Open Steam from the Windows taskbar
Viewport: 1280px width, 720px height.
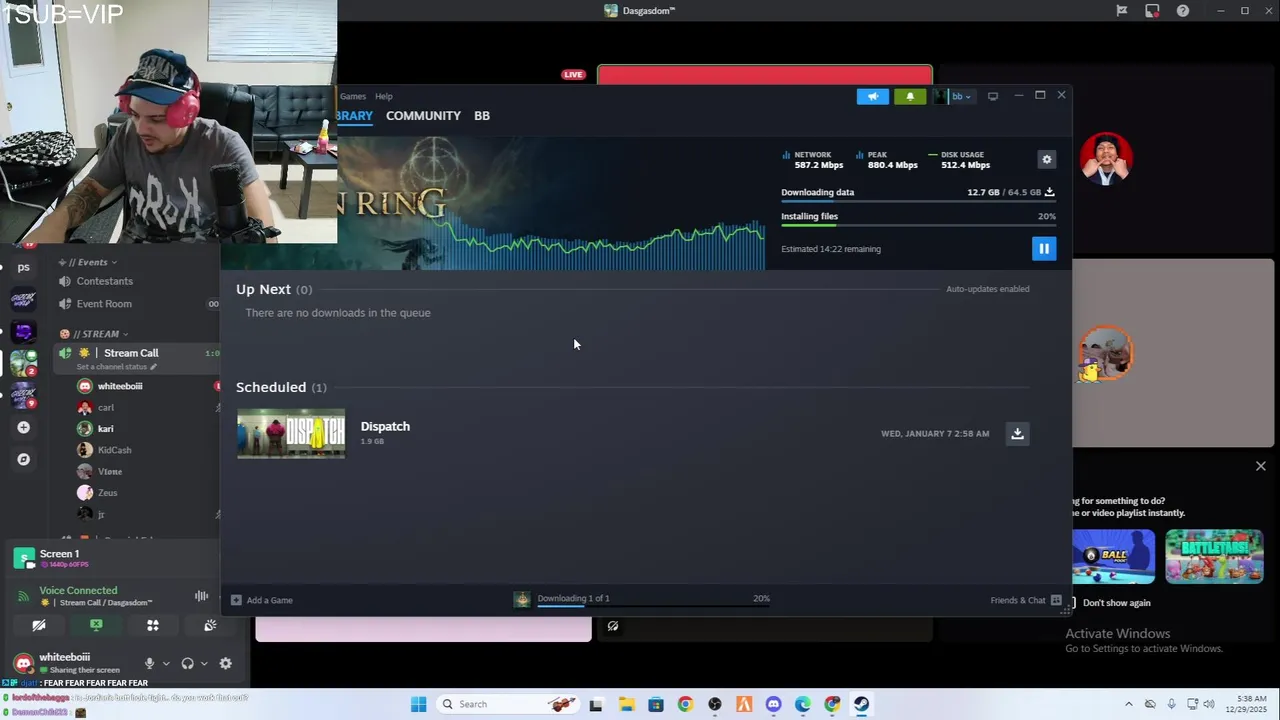861,704
